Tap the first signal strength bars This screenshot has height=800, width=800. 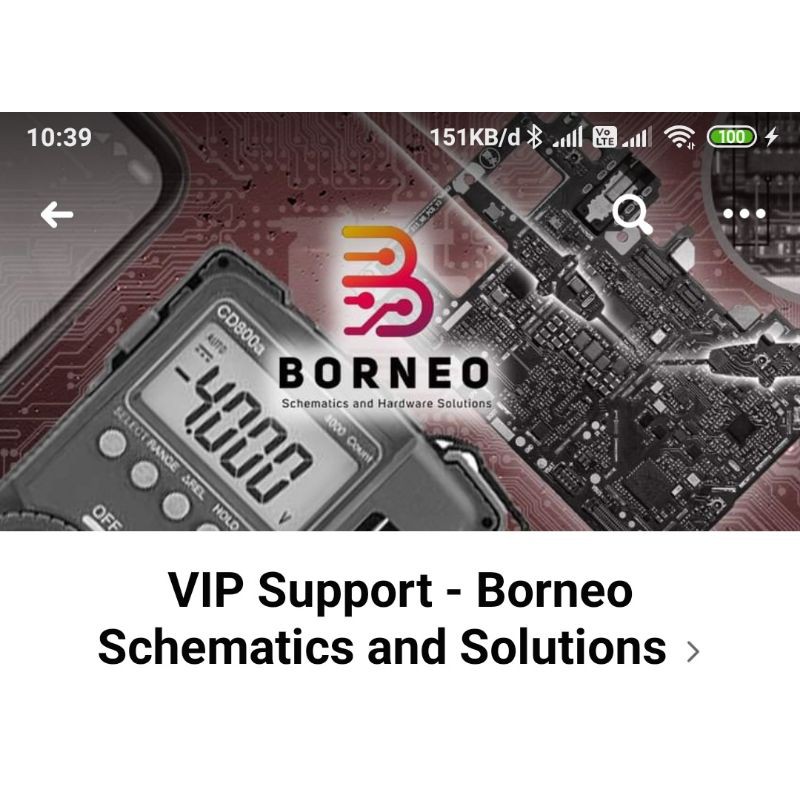(x=567, y=137)
